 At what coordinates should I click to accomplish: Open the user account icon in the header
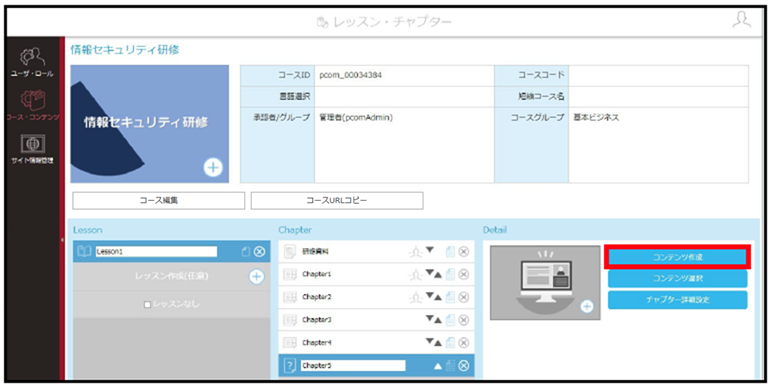click(742, 20)
